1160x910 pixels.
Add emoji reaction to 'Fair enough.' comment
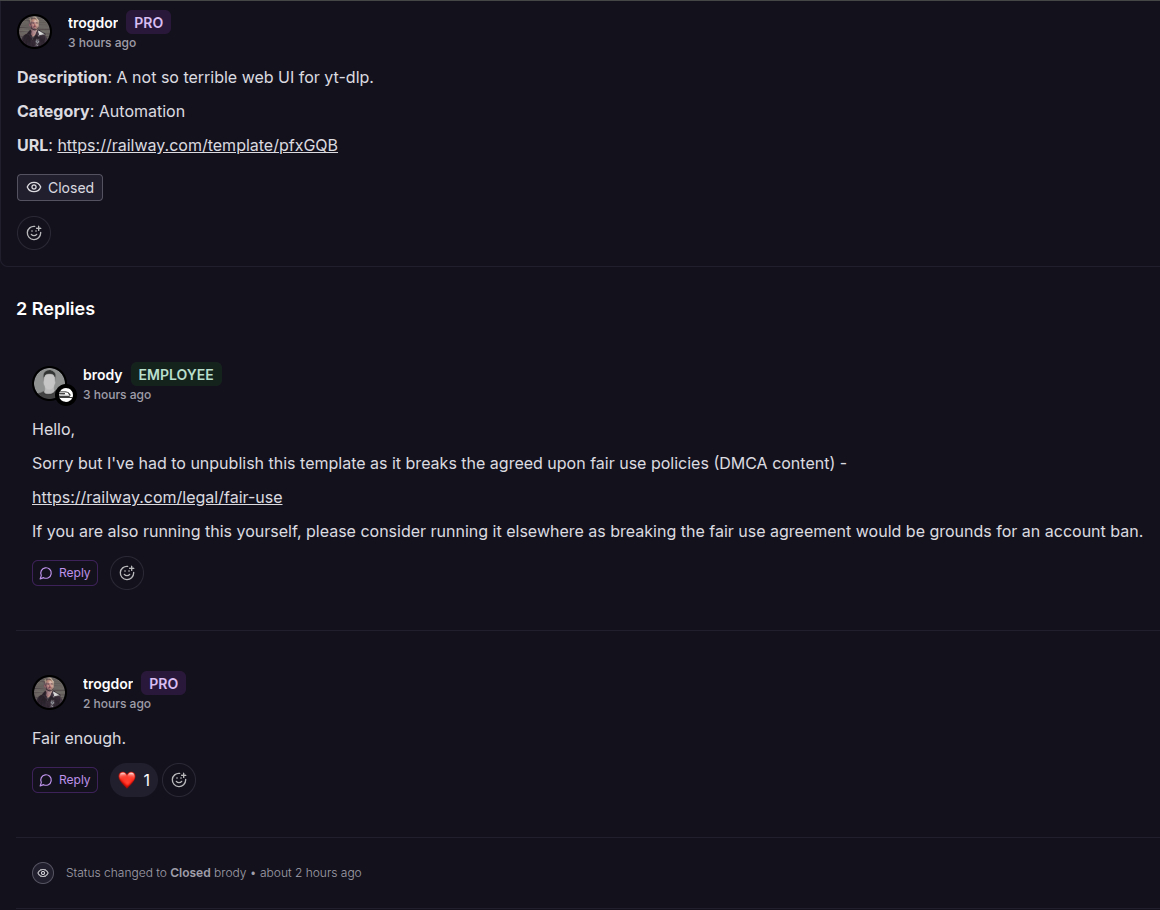(179, 780)
